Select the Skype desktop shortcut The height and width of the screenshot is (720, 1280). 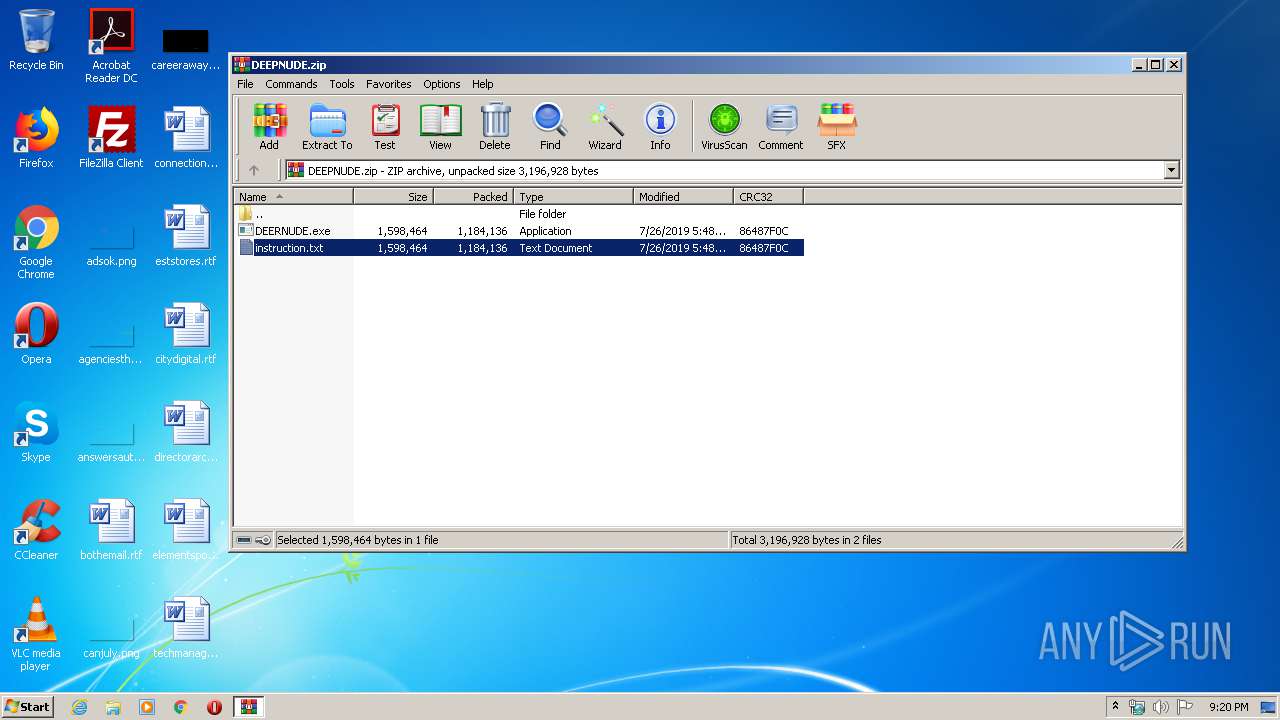pyautogui.click(x=36, y=432)
